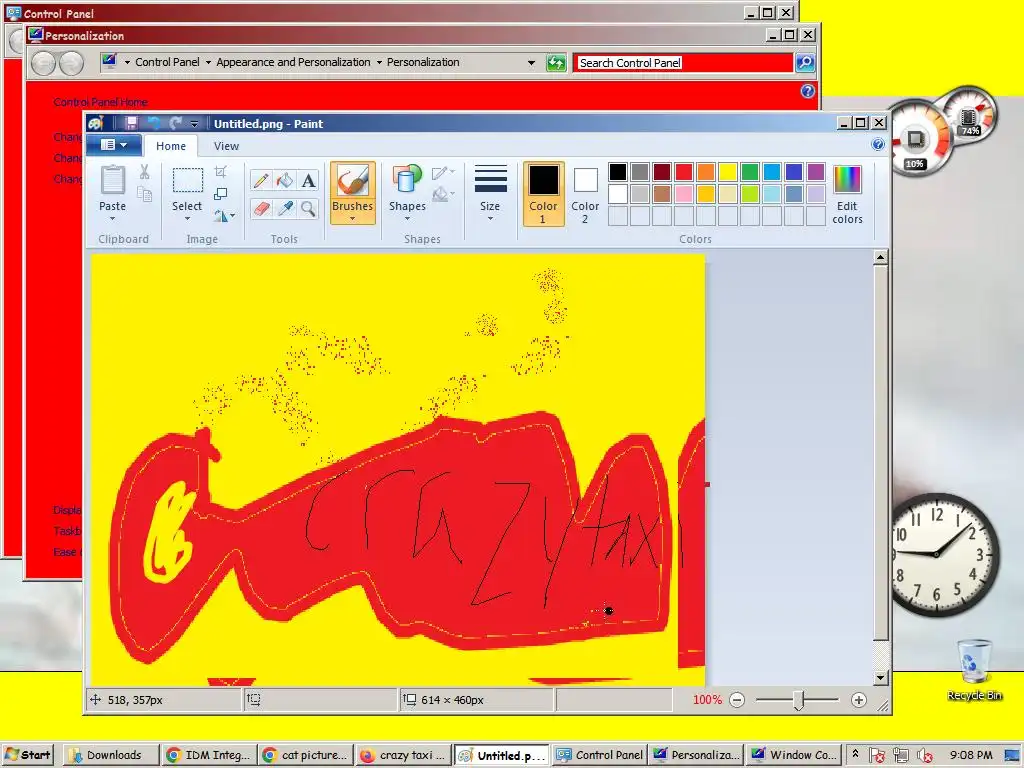Click the canvas scroll up arrow
The height and width of the screenshot is (768, 1024).
tap(880, 257)
